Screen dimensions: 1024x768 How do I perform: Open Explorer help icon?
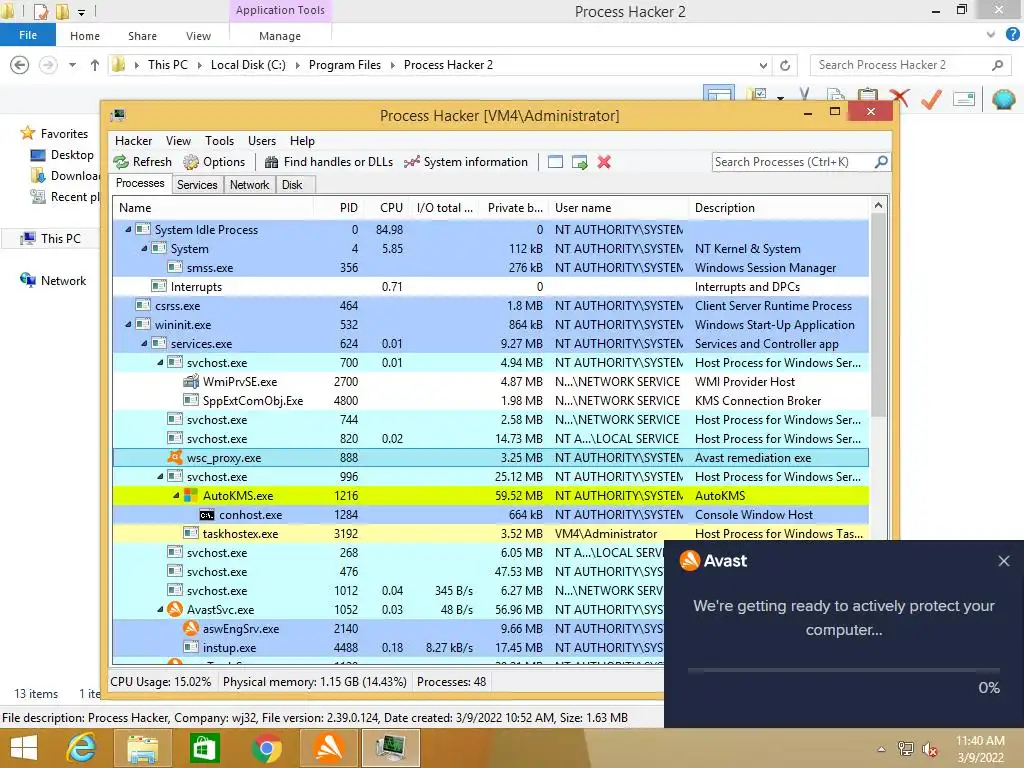[x=1012, y=35]
